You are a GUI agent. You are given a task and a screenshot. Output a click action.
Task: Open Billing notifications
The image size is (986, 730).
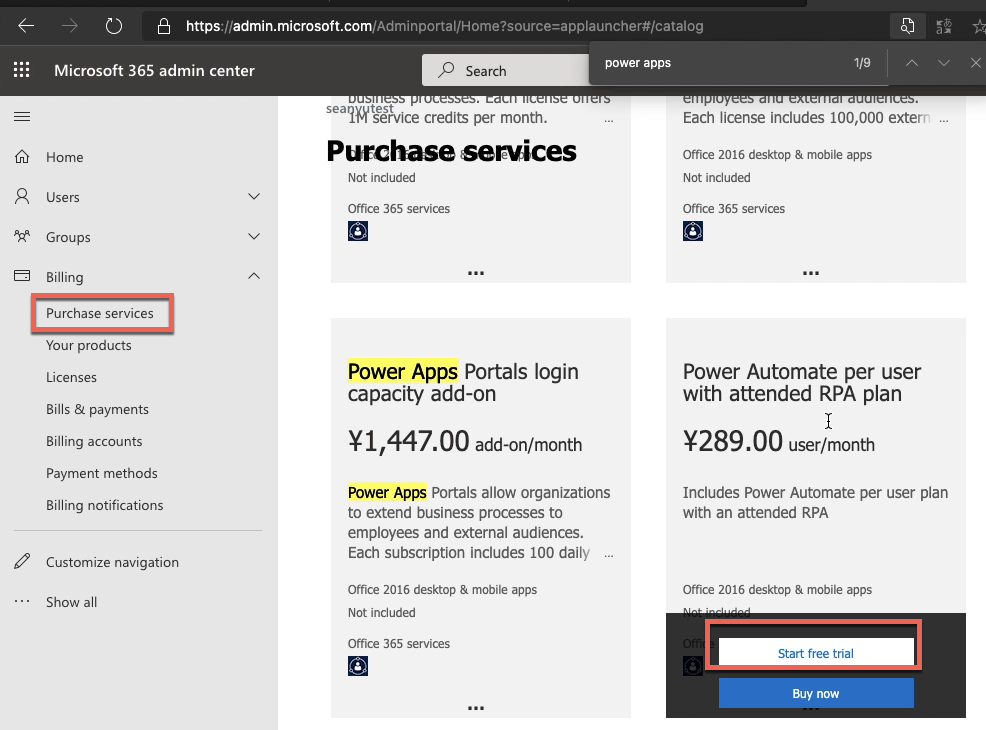(x=104, y=506)
